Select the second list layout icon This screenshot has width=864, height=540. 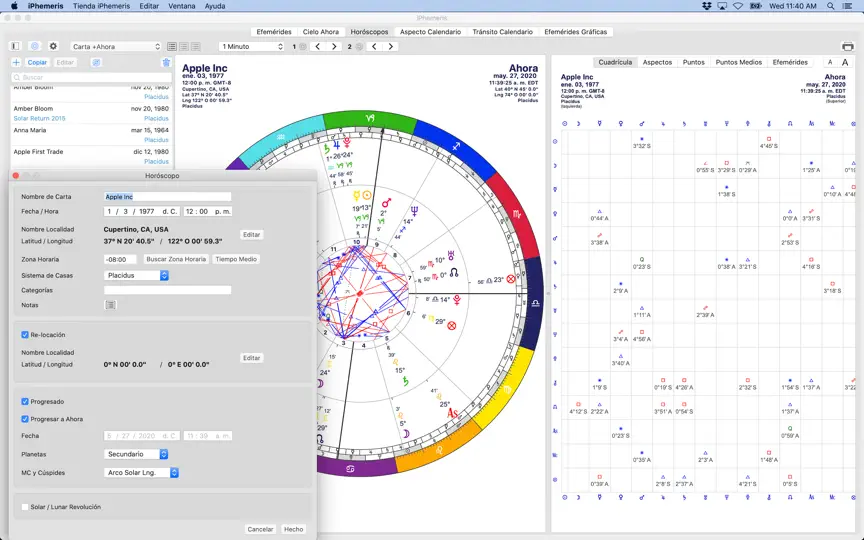click(184, 47)
